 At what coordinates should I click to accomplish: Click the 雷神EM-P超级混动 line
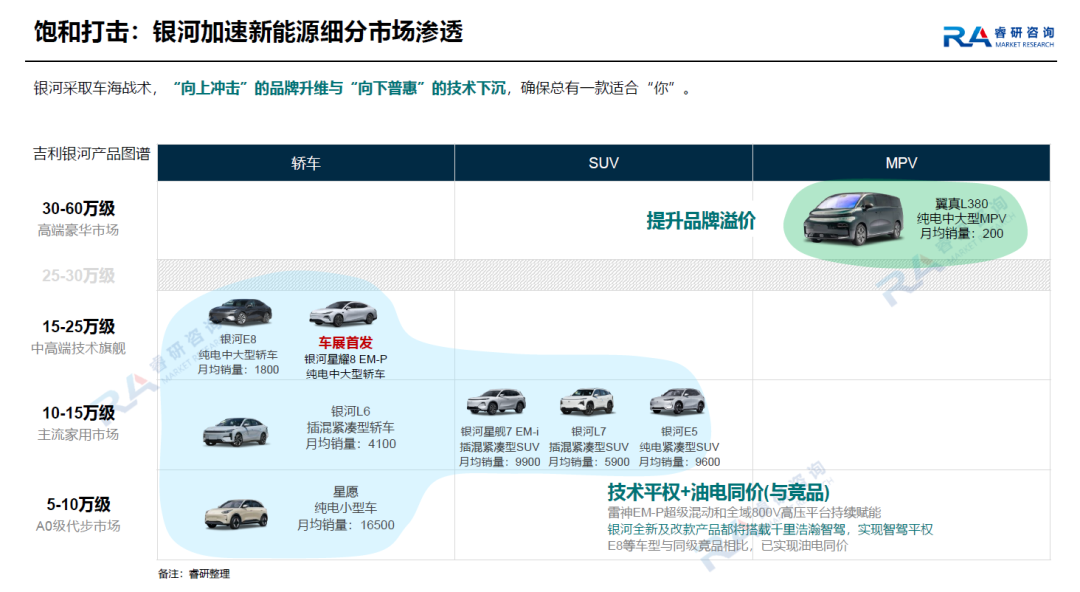[x=744, y=513]
